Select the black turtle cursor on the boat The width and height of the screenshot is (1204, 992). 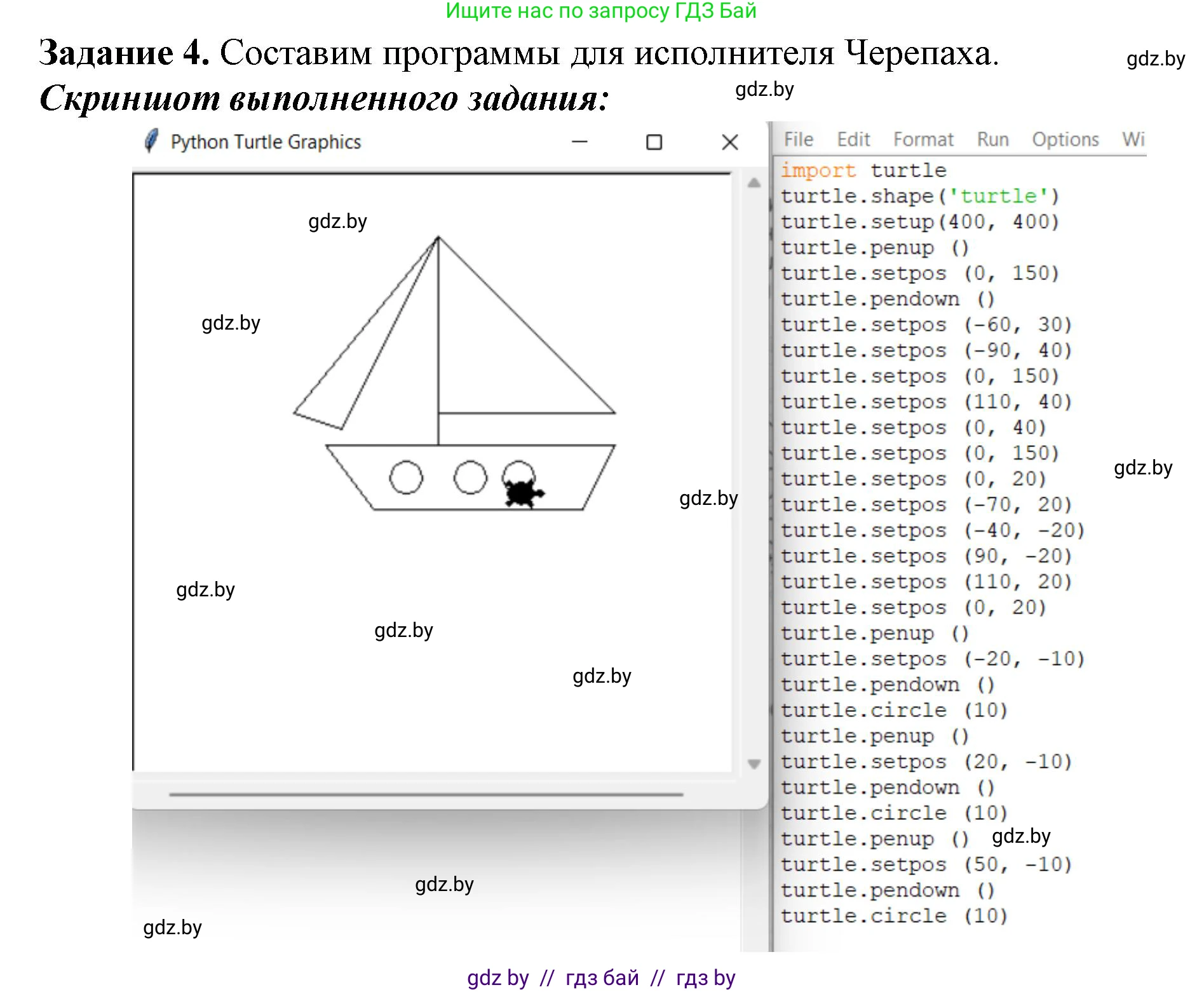[x=521, y=494]
